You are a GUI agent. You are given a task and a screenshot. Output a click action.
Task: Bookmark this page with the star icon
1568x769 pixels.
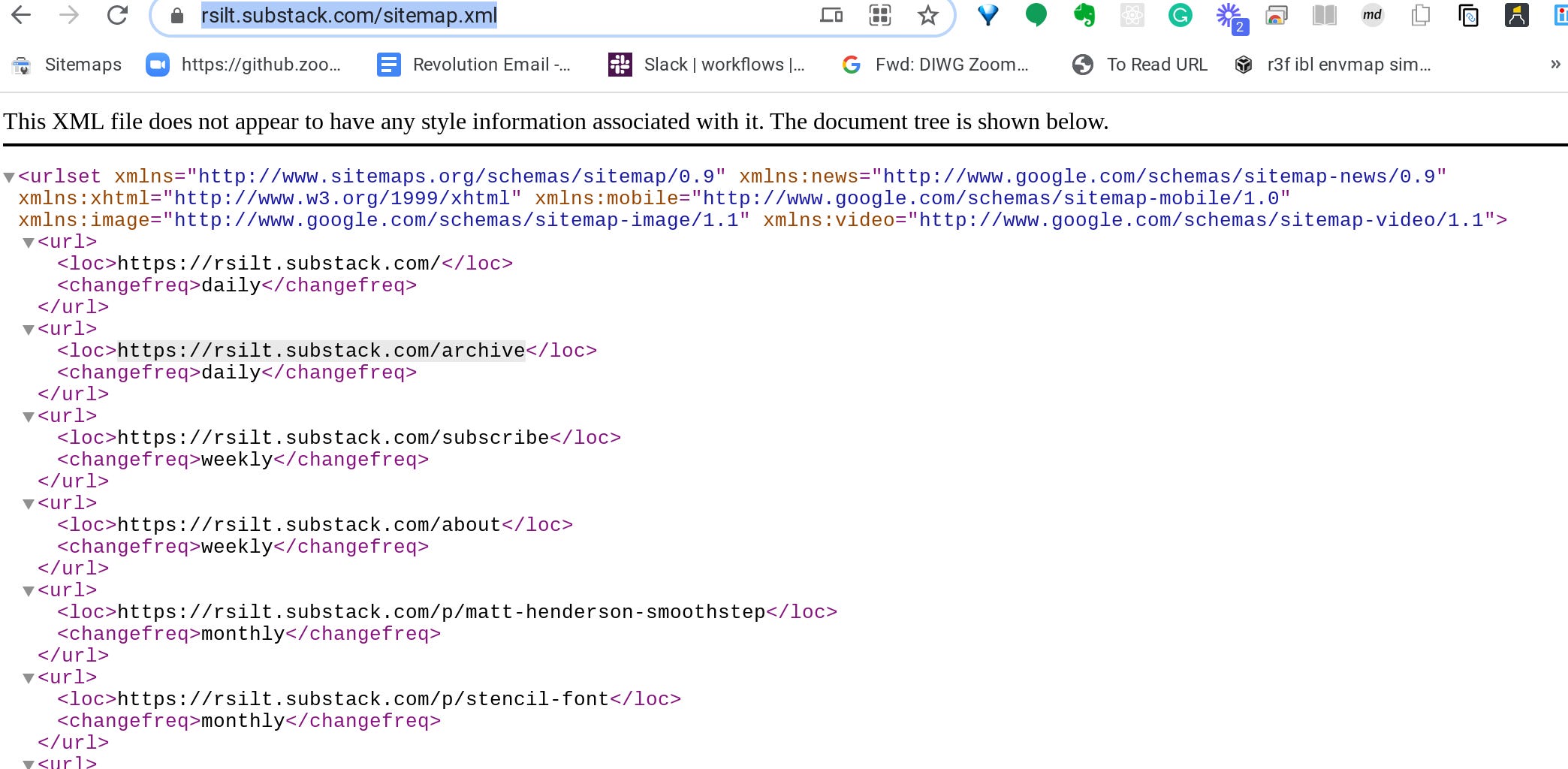(928, 14)
